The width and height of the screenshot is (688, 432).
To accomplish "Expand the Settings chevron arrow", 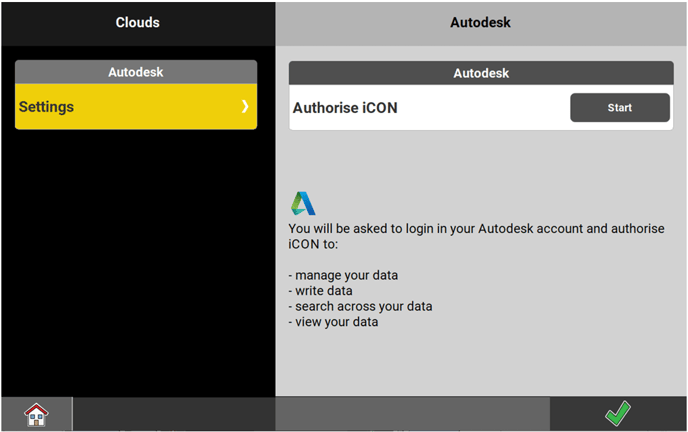I will point(245,107).
